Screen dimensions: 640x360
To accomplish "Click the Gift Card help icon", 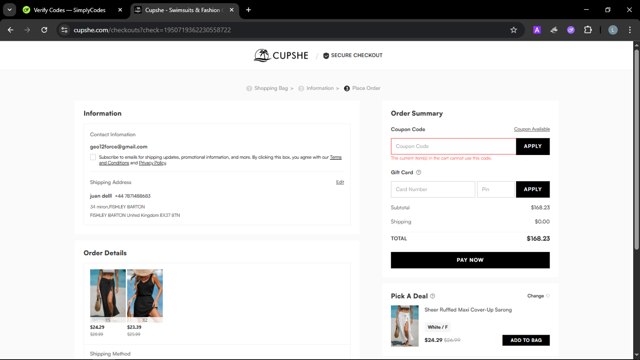I will (x=418, y=172).
